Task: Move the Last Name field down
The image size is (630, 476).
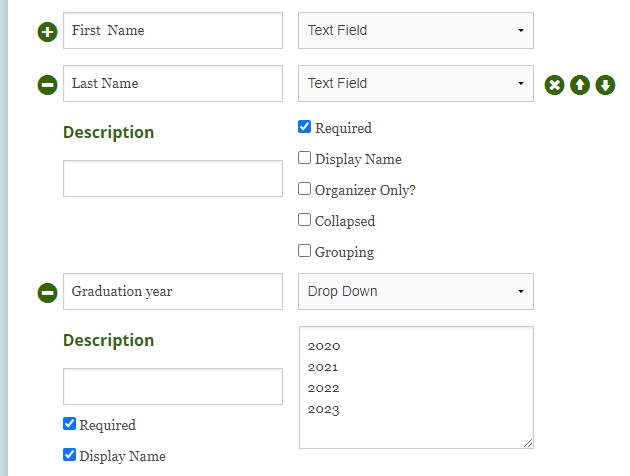Action: [605, 85]
